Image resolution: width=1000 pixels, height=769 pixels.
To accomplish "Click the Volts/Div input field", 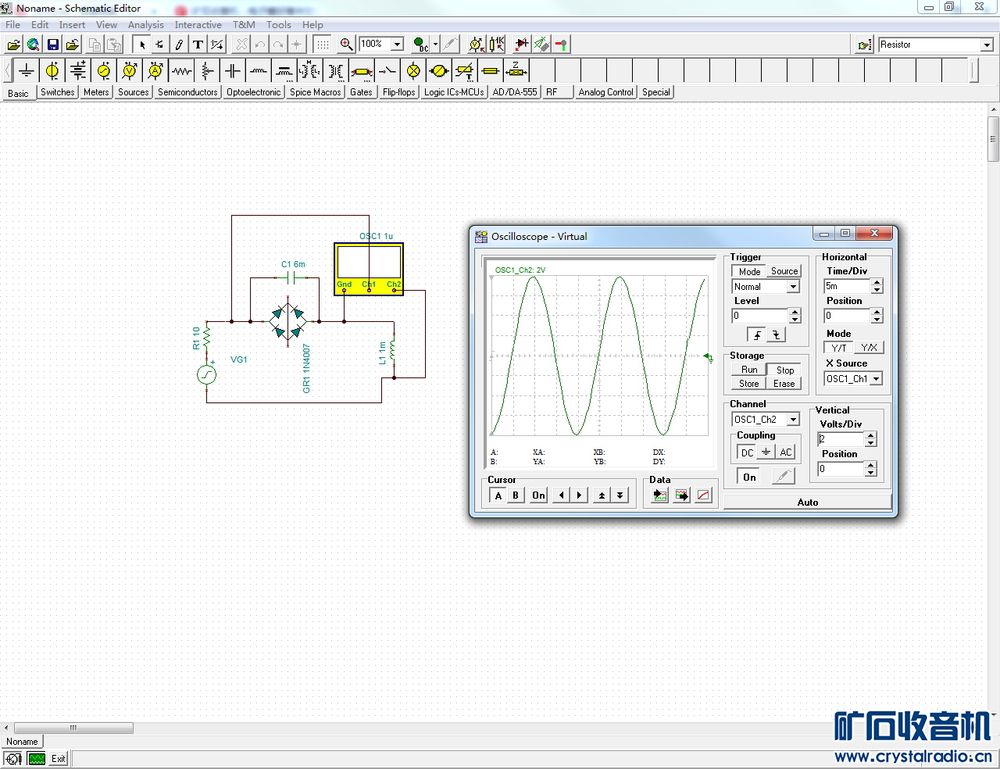I will tap(841, 439).
